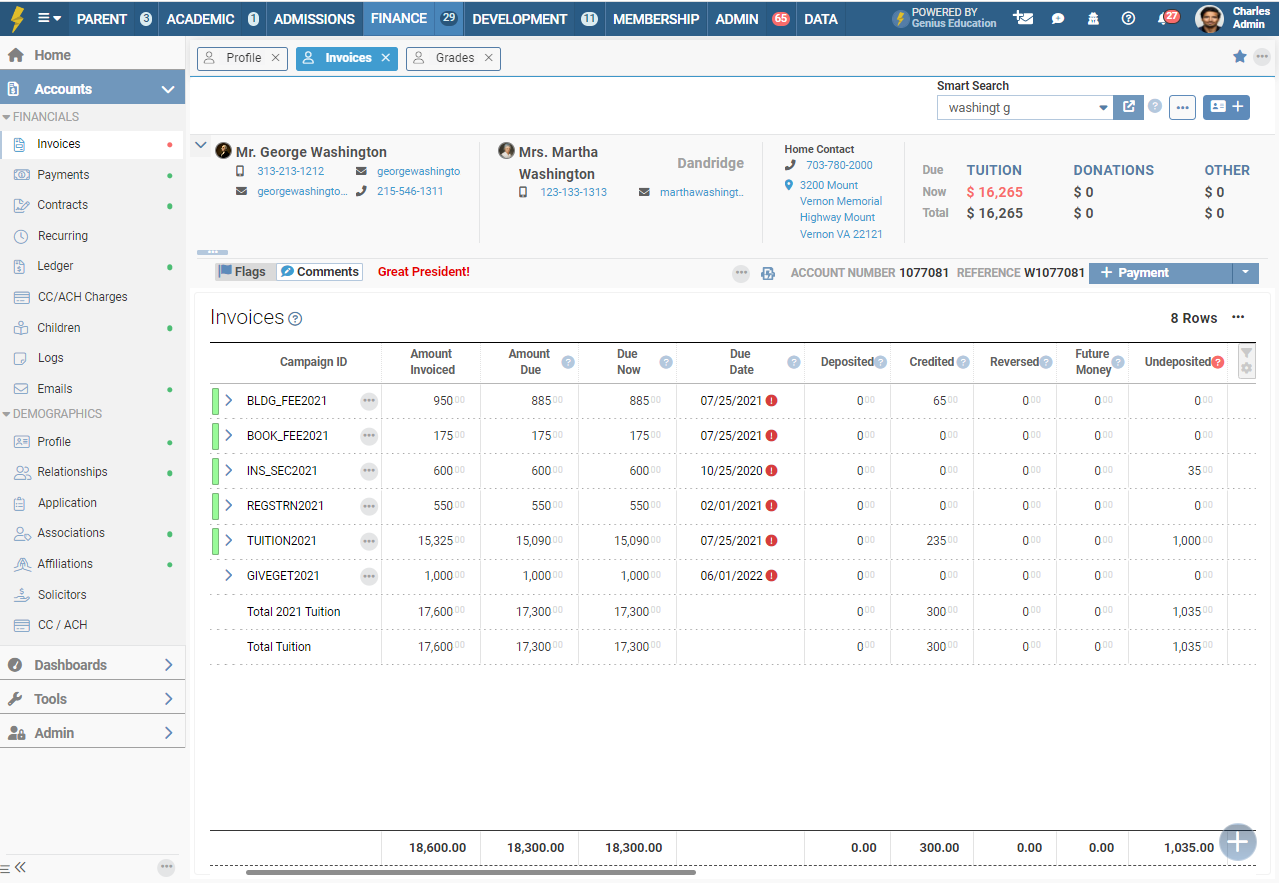The image size is (1279, 883).
Task: Expand the TUITION2021 invoice row
Action: point(229,541)
